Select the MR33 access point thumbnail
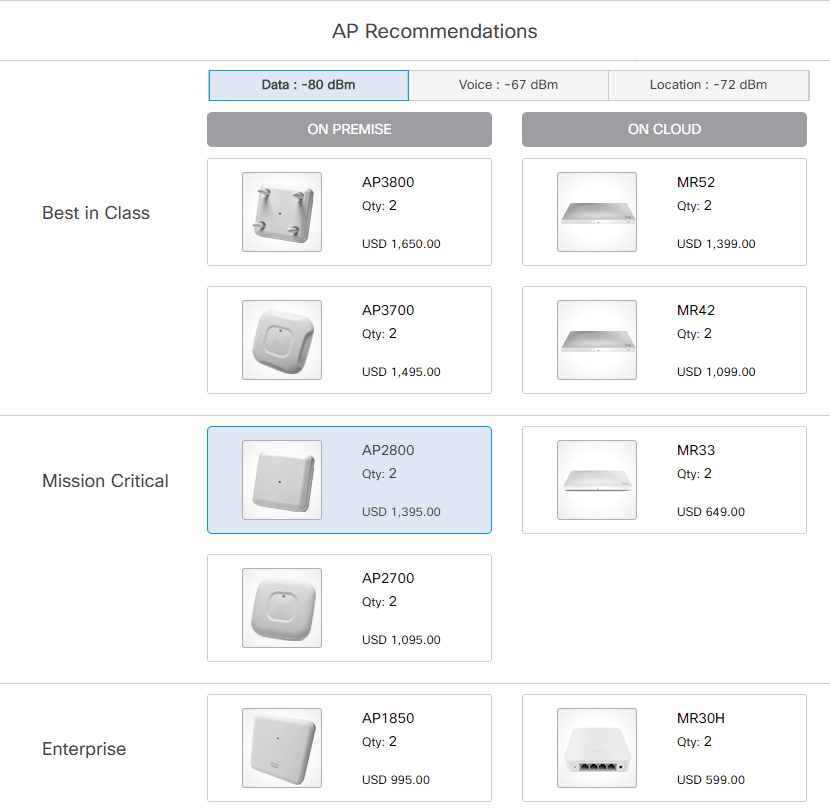Screen dimensions: 830x808 click(596, 480)
